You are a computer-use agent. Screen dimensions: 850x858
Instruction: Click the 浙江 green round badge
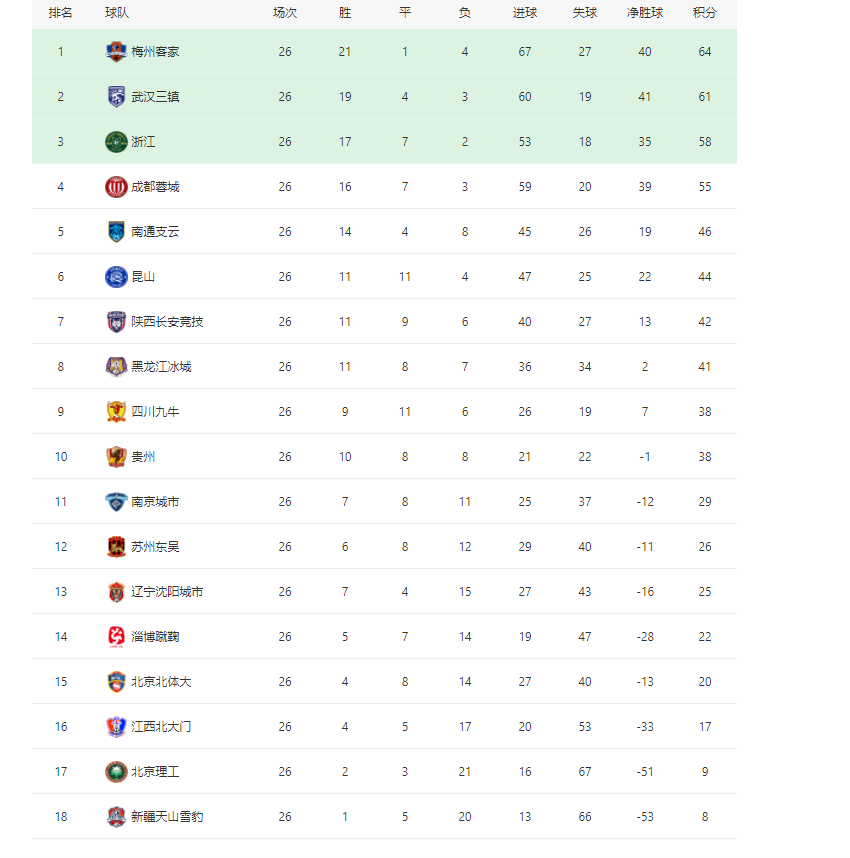tap(116, 142)
